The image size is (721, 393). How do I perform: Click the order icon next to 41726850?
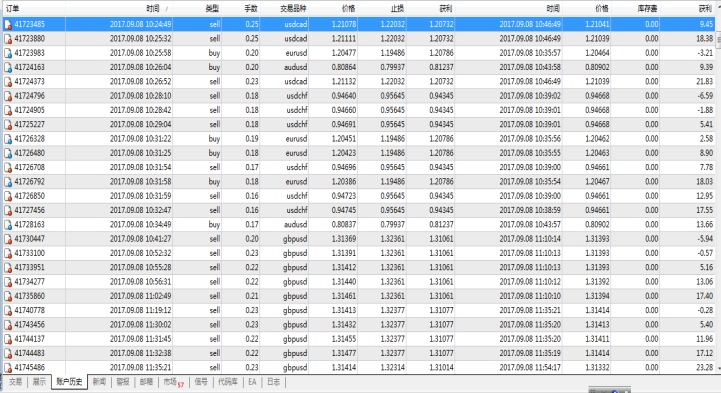click(8, 196)
